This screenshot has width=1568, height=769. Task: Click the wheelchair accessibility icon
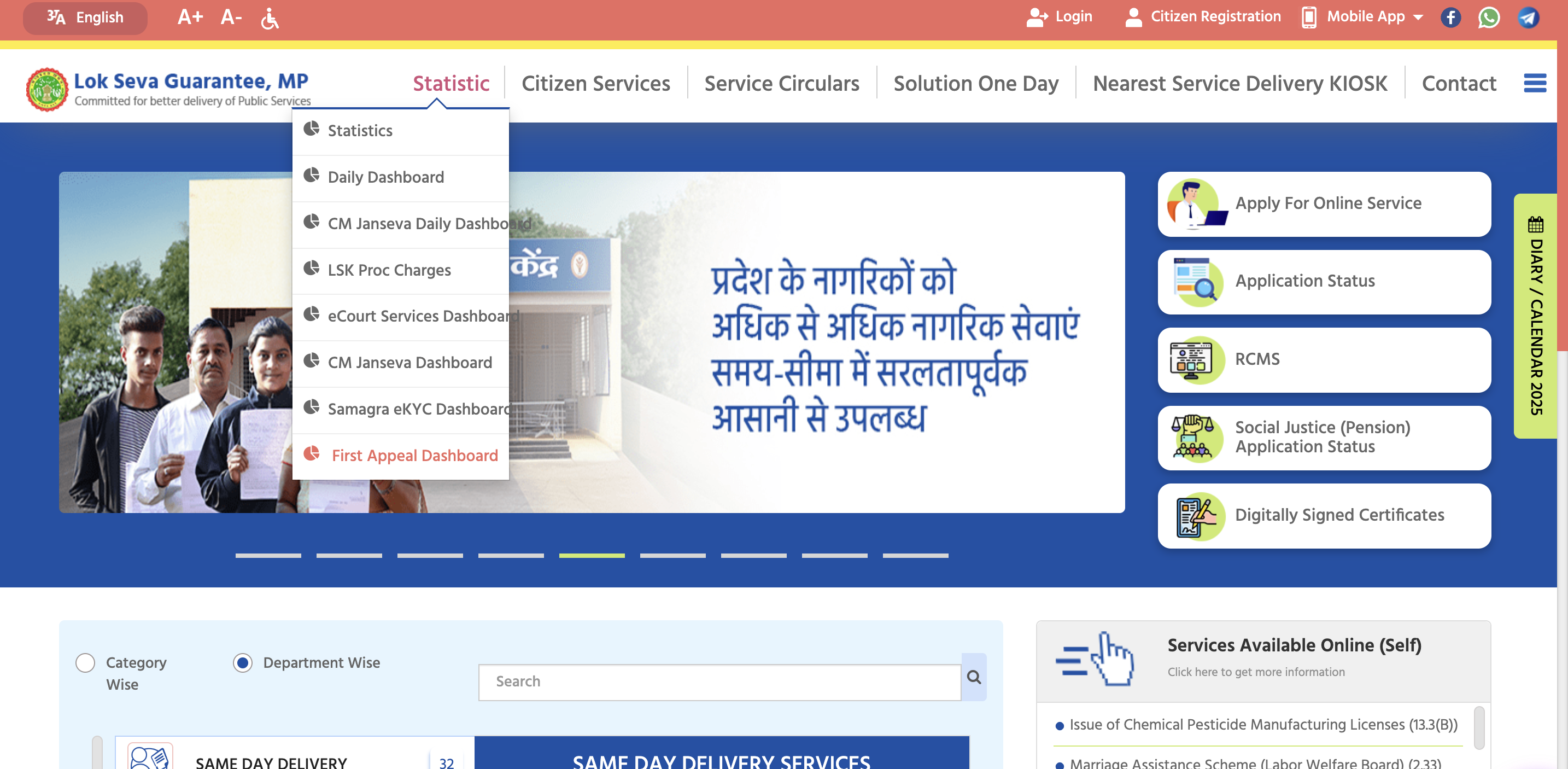269,18
